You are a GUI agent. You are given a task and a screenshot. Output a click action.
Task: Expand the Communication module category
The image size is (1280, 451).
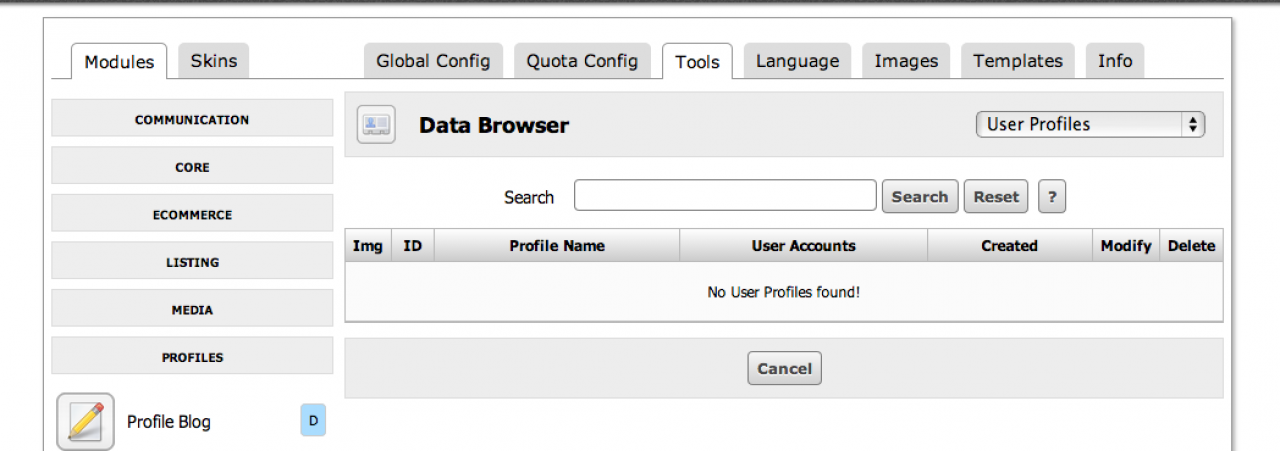[192, 120]
